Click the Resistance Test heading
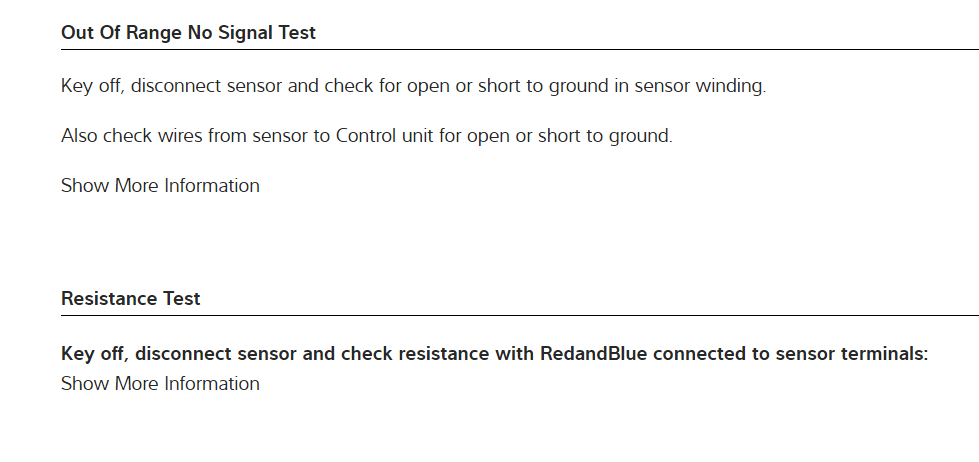The width and height of the screenshot is (979, 462). click(x=130, y=299)
